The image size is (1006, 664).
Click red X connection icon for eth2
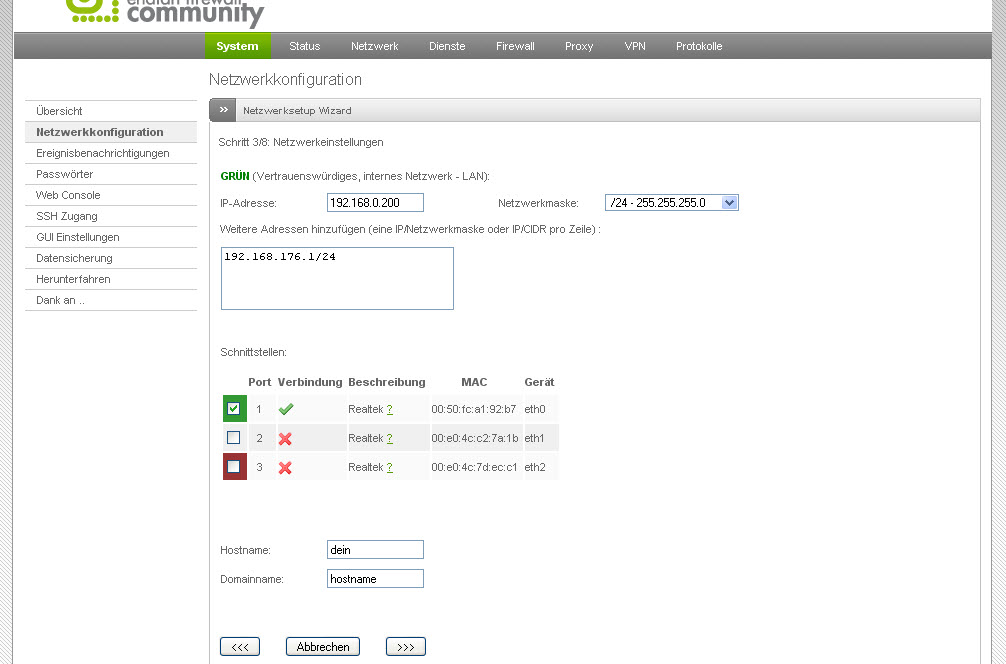click(x=286, y=467)
